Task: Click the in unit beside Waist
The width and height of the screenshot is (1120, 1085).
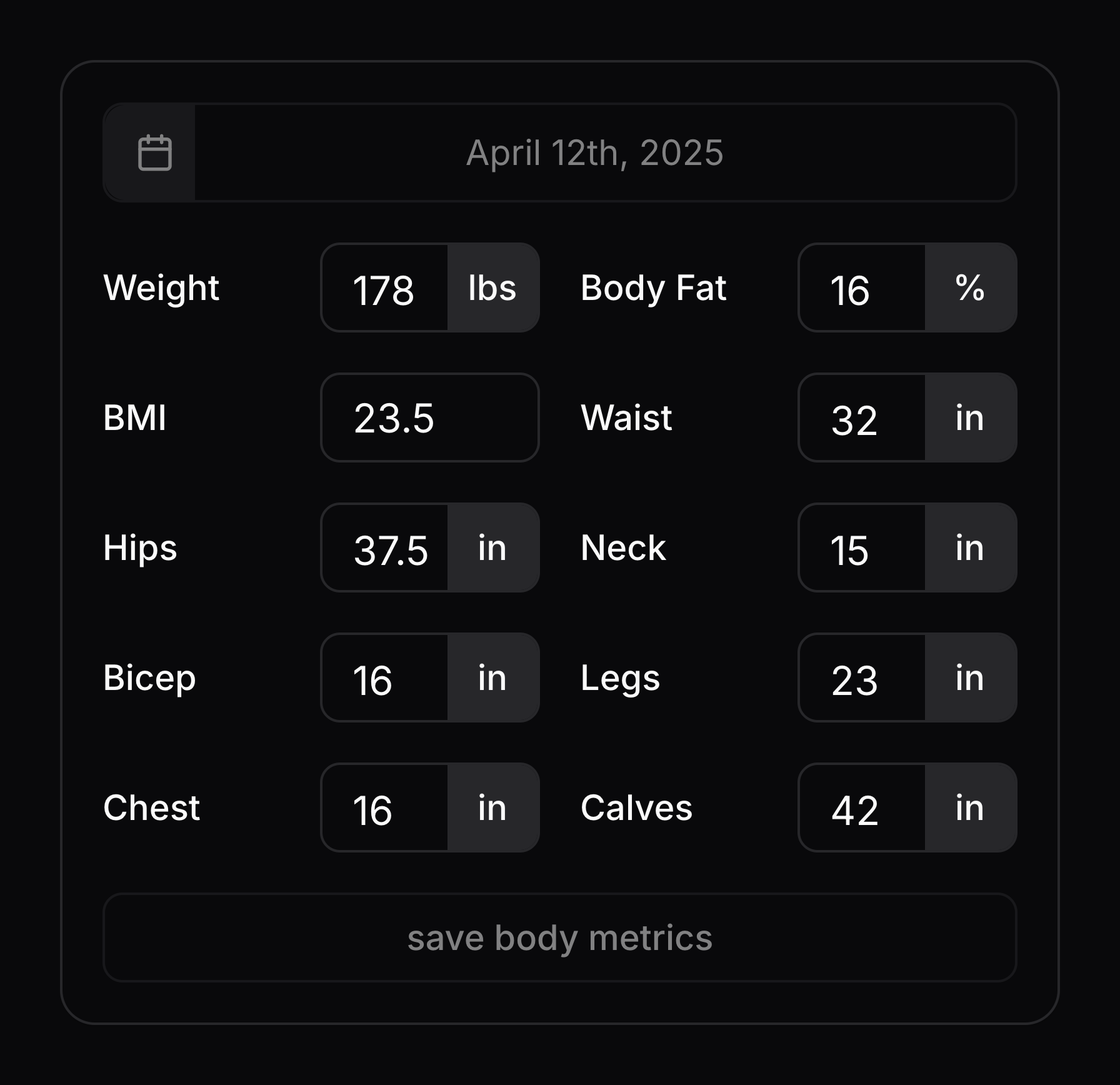Action: pos(970,418)
